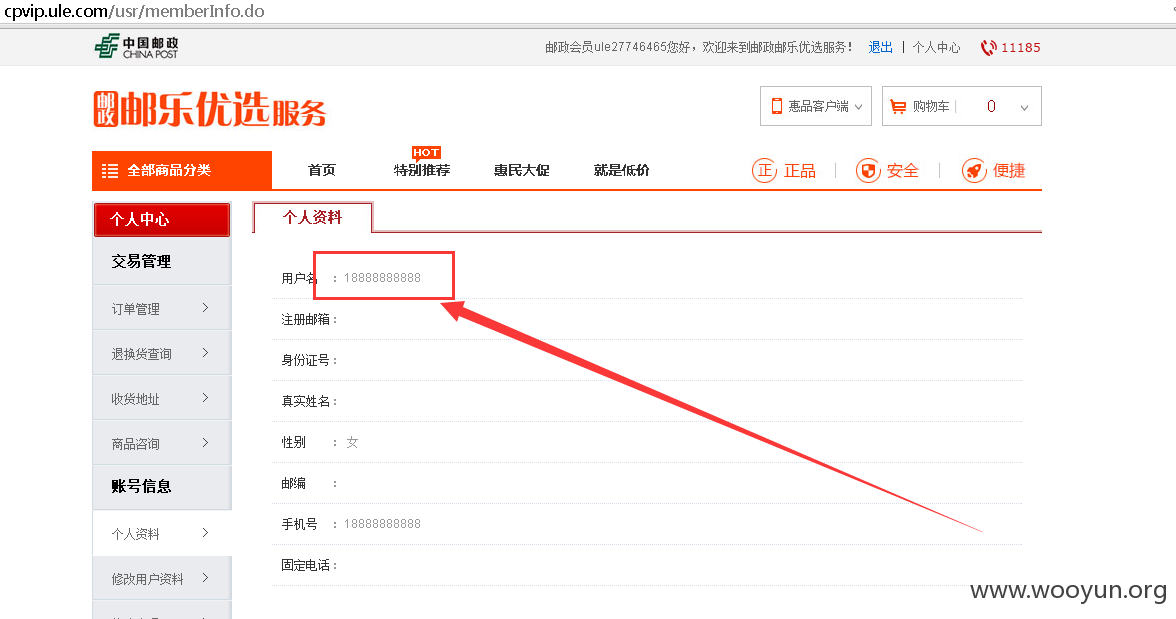The image size is (1176, 619).
Task: Open the 全部商品分类 category menu
Action: click(182, 170)
